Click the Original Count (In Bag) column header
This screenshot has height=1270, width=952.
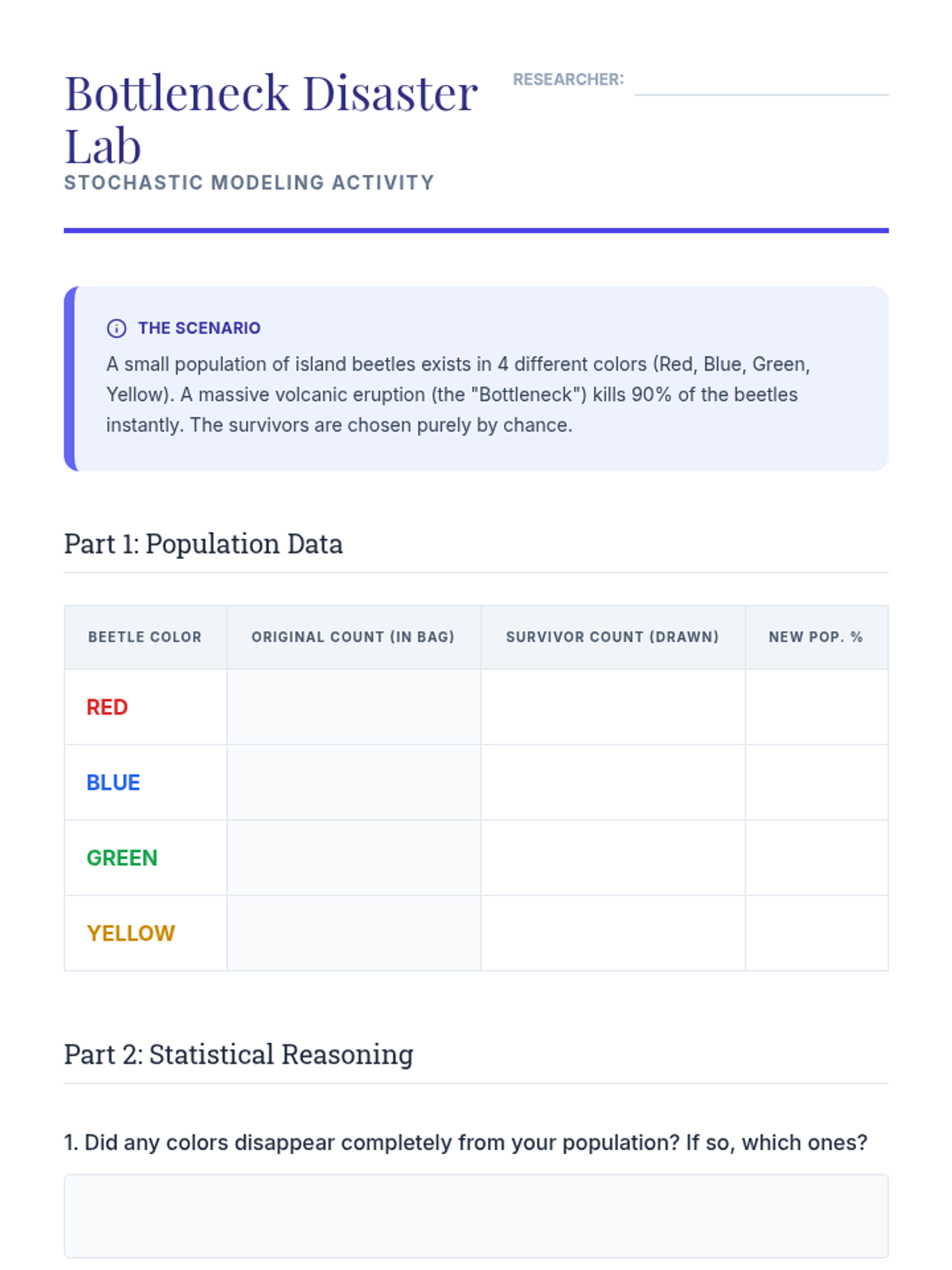(353, 637)
